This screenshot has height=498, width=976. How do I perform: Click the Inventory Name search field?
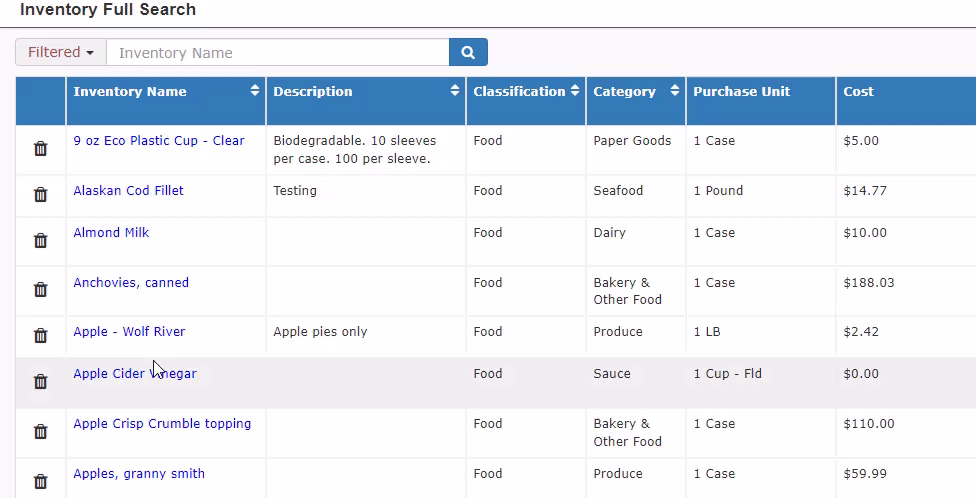pos(278,52)
